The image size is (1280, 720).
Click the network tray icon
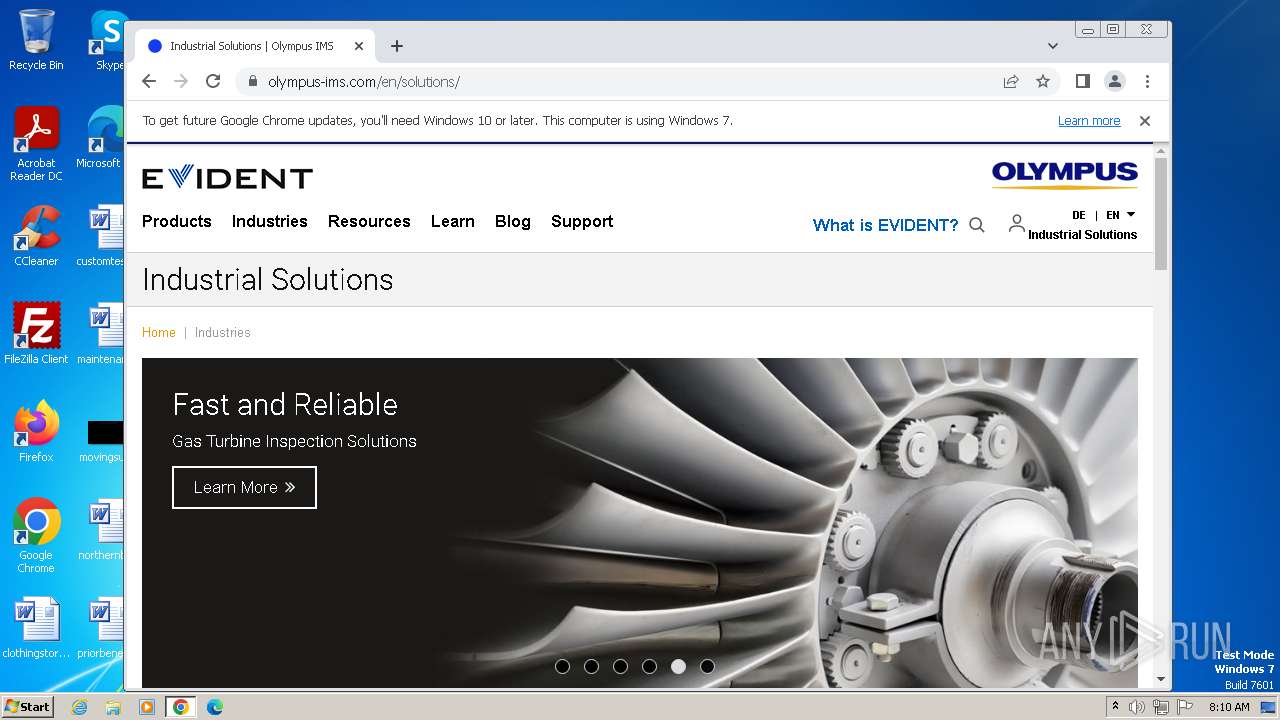(1161, 707)
